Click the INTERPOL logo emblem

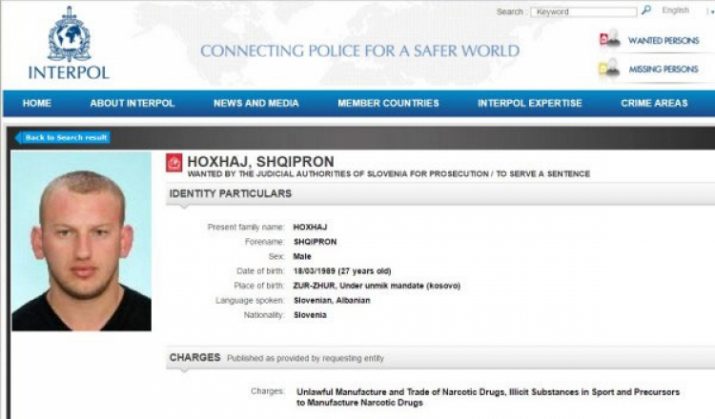pyautogui.click(x=69, y=35)
